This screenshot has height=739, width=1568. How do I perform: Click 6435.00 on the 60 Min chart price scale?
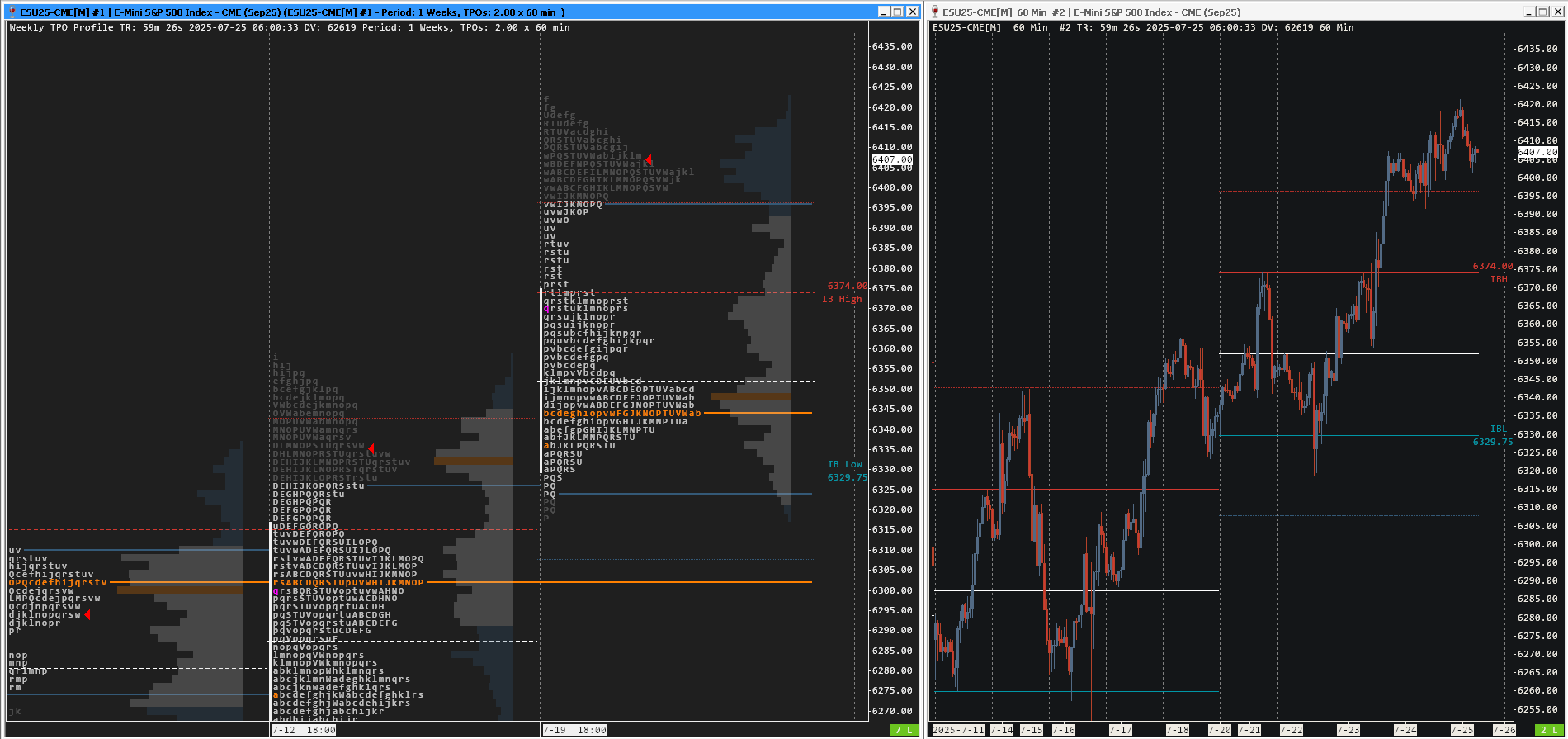[x=1537, y=50]
